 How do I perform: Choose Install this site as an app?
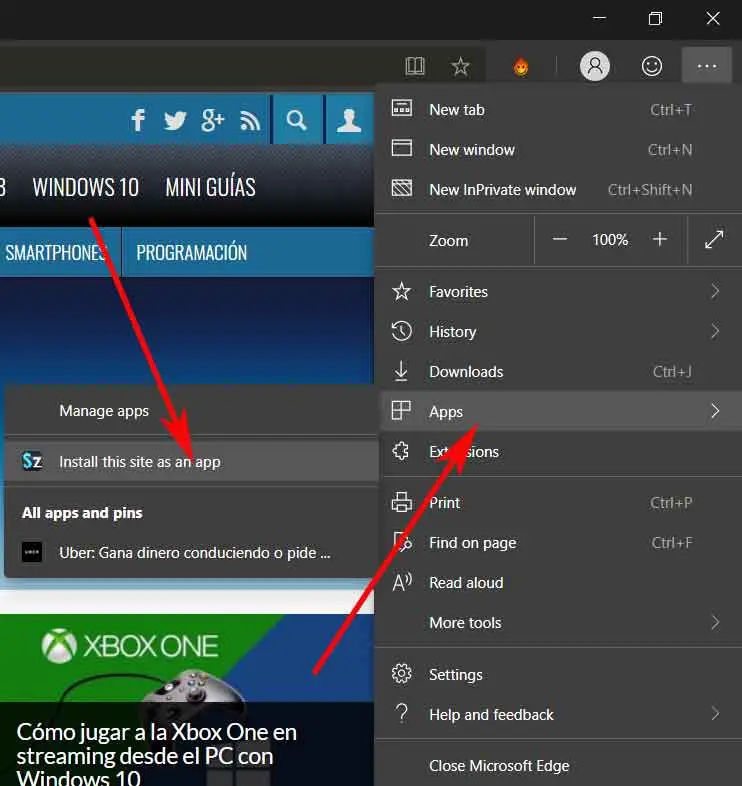coord(191,461)
